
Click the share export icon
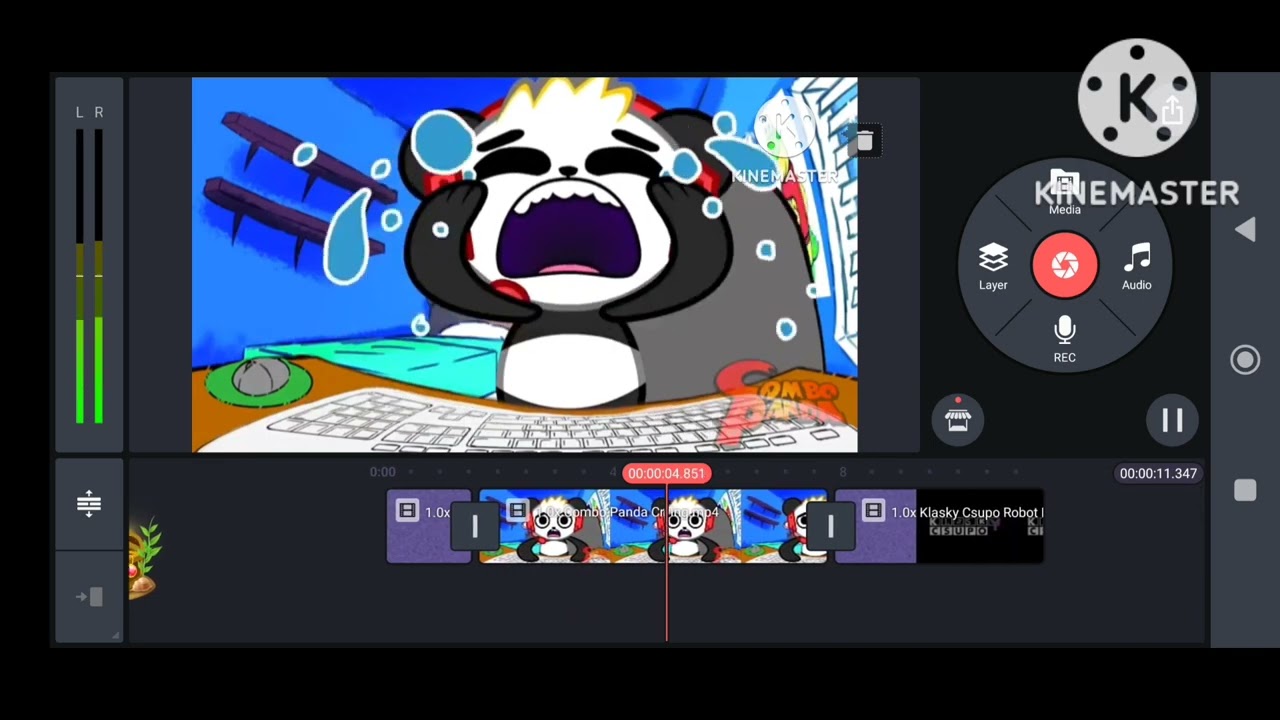(x=1172, y=110)
